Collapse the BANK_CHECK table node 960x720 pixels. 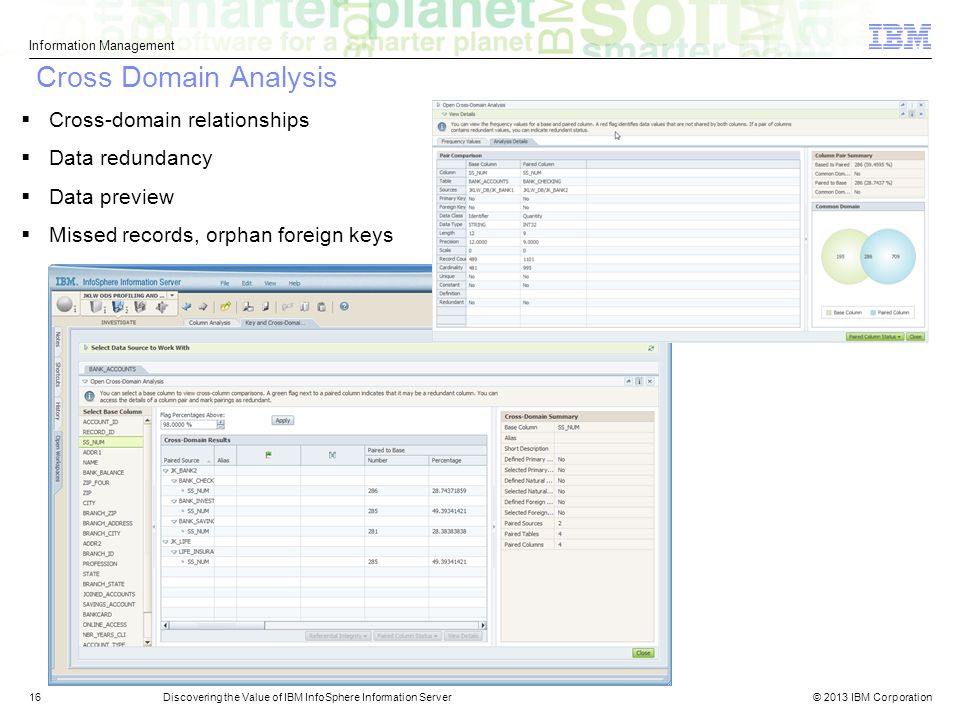coord(174,481)
